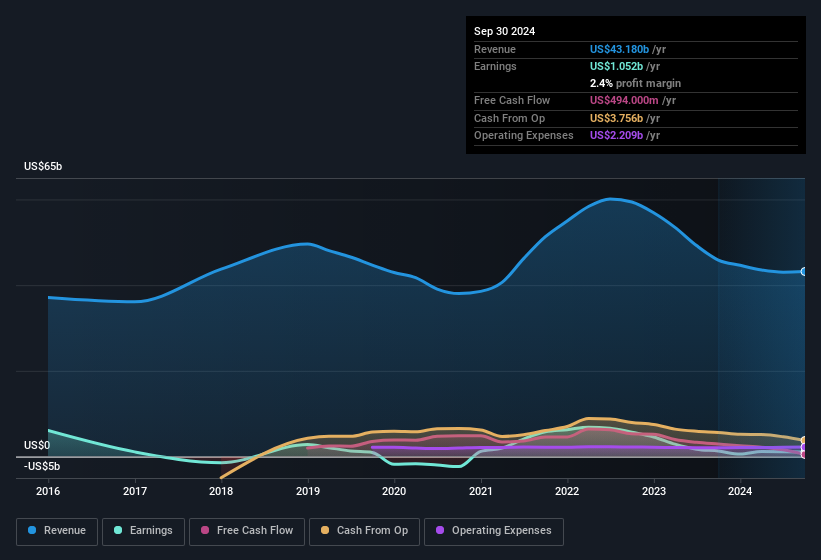The image size is (821, 560).
Task: Click the teal Earnings legend dot
Action: coord(118,530)
